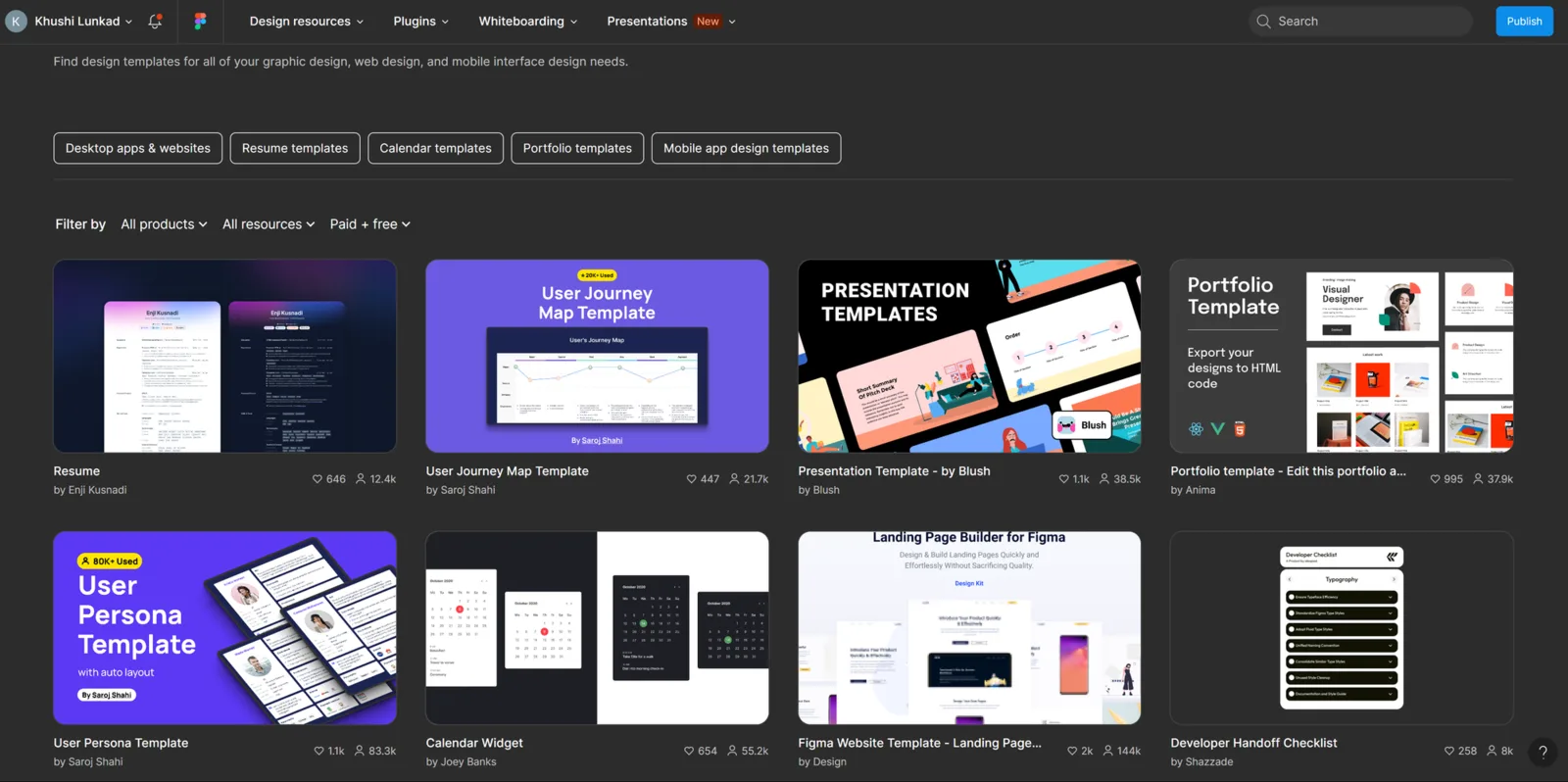This screenshot has height=782, width=1568.
Task: Open the Presentations dropdown menu
Action: [671, 21]
